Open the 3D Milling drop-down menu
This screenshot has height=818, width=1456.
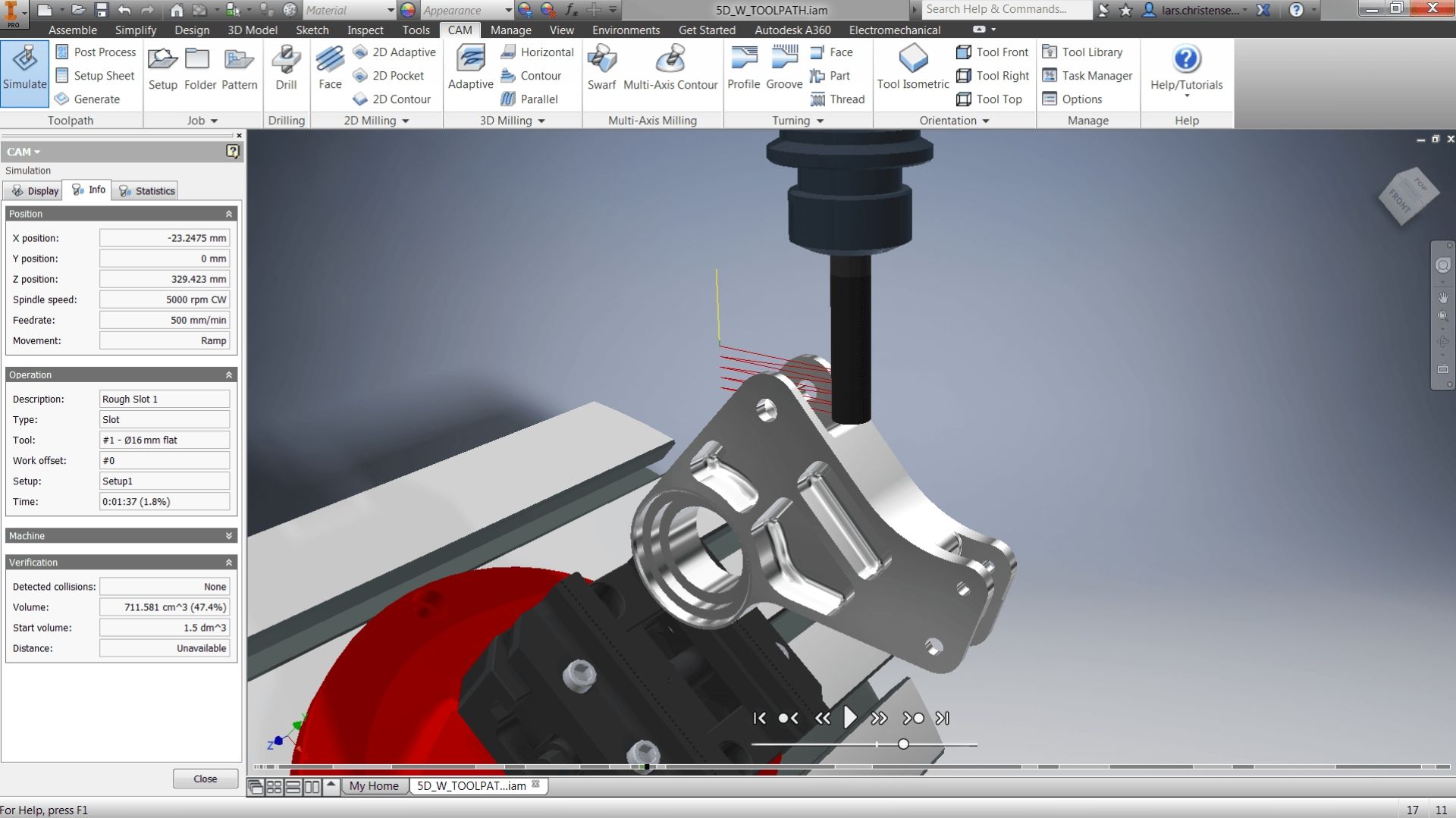pyautogui.click(x=541, y=120)
